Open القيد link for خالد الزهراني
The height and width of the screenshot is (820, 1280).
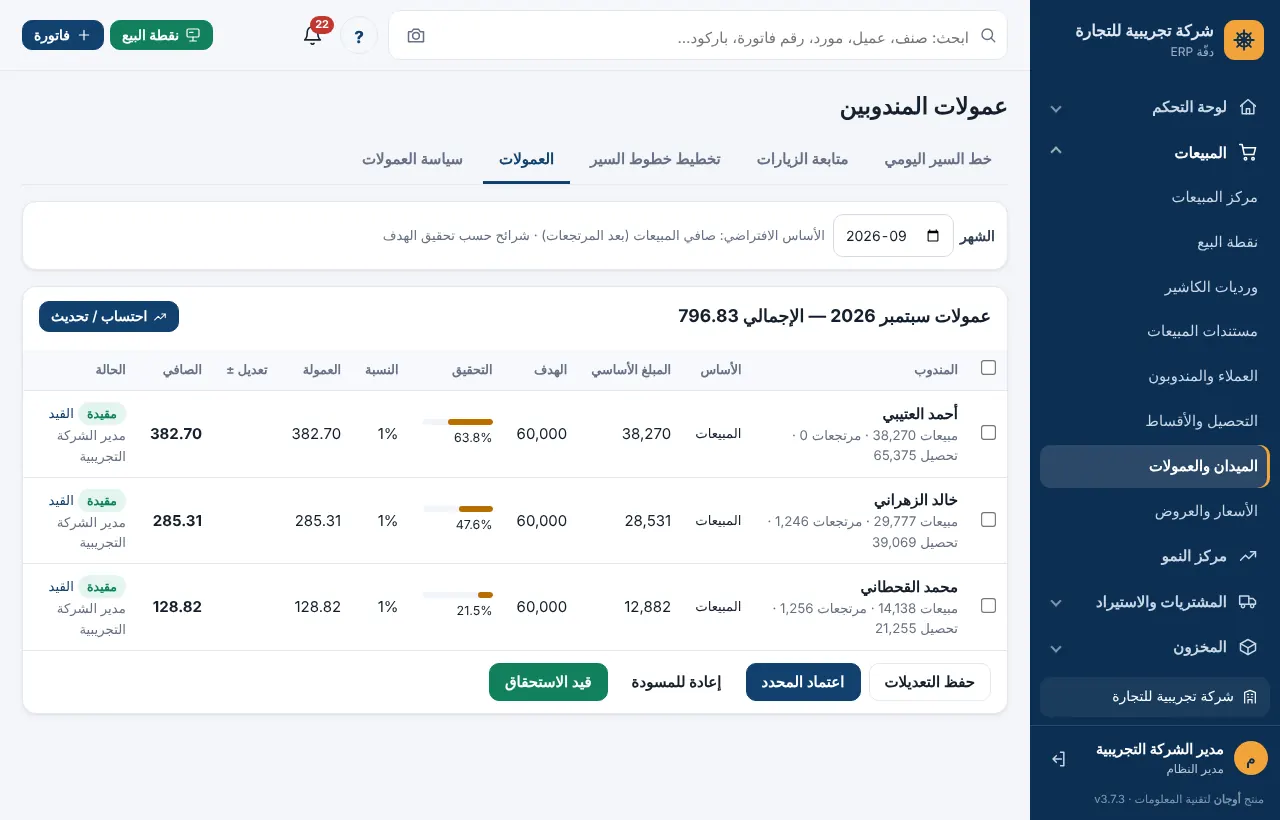coord(61,501)
